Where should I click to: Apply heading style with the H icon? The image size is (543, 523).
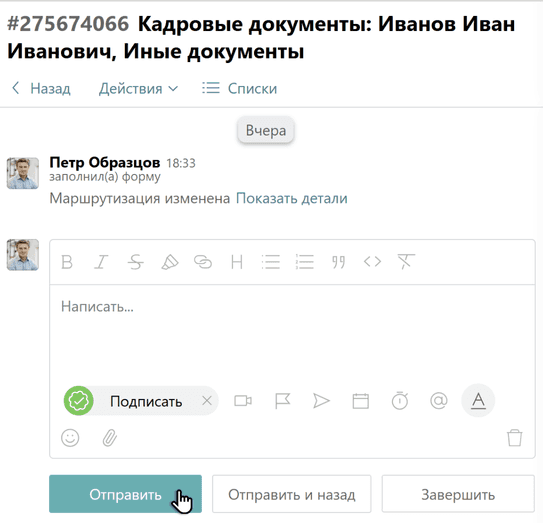tap(237, 262)
